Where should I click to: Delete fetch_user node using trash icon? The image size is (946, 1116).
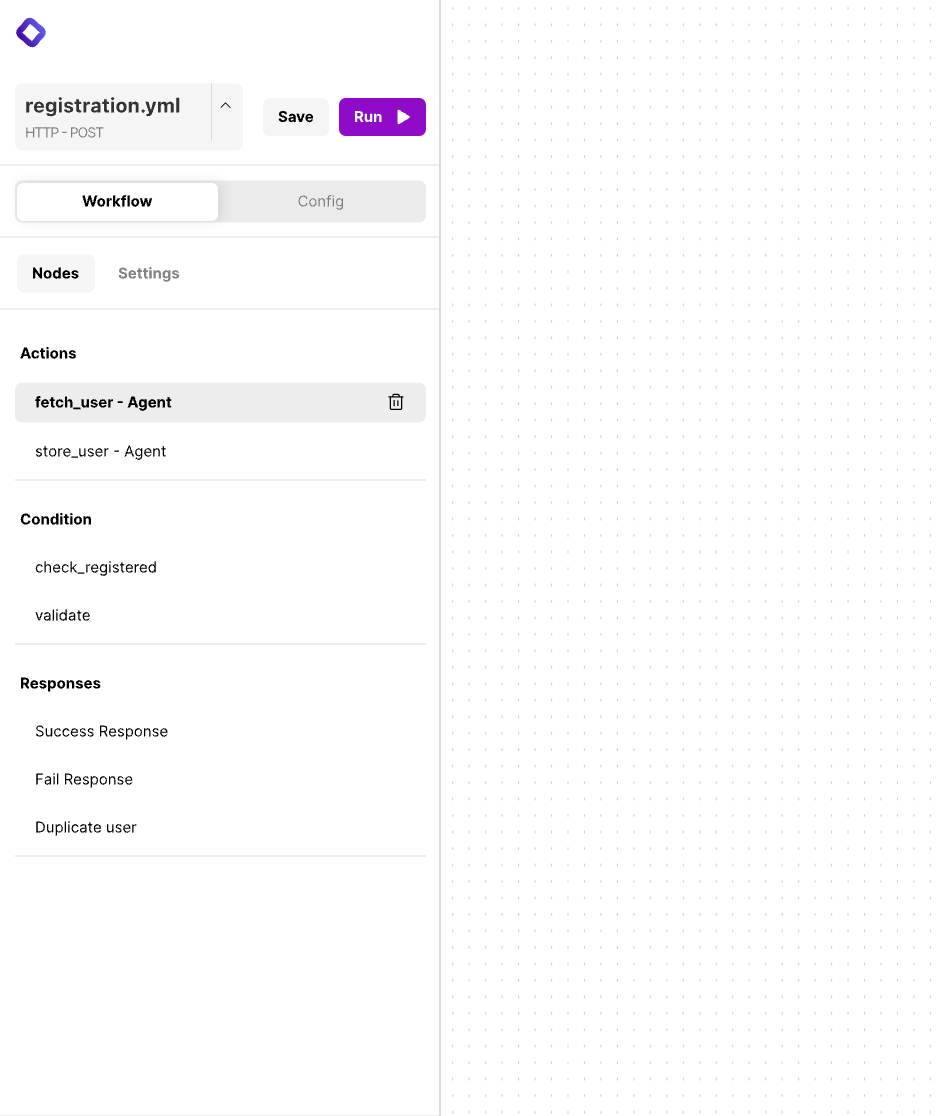(396, 402)
